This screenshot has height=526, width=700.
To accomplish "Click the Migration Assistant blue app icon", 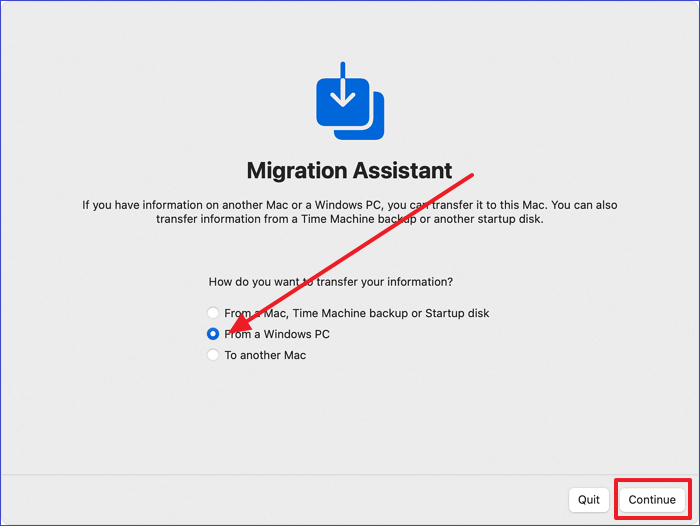I will pyautogui.click(x=343, y=102).
